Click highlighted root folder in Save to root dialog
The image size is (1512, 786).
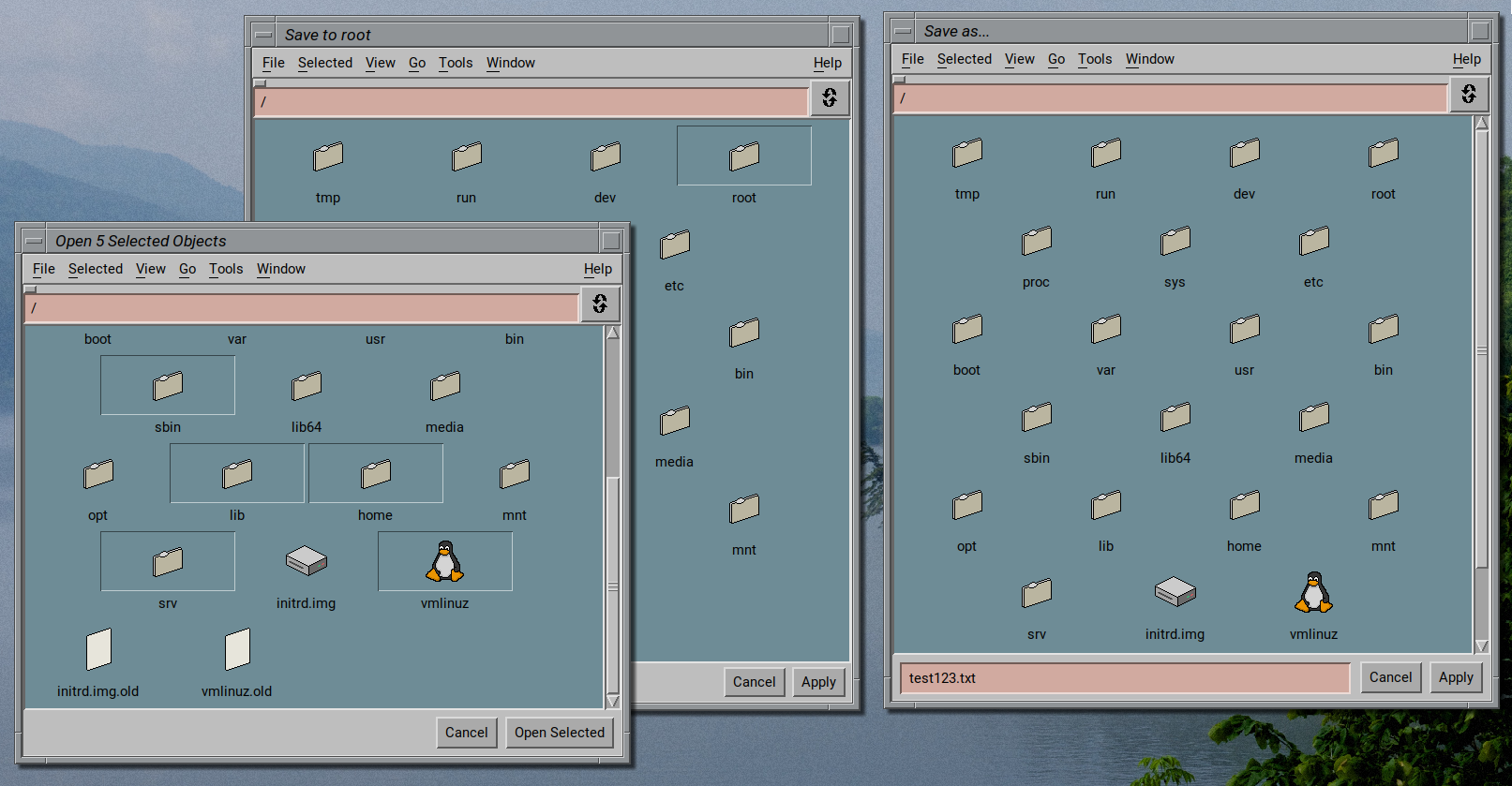pos(744,156)
